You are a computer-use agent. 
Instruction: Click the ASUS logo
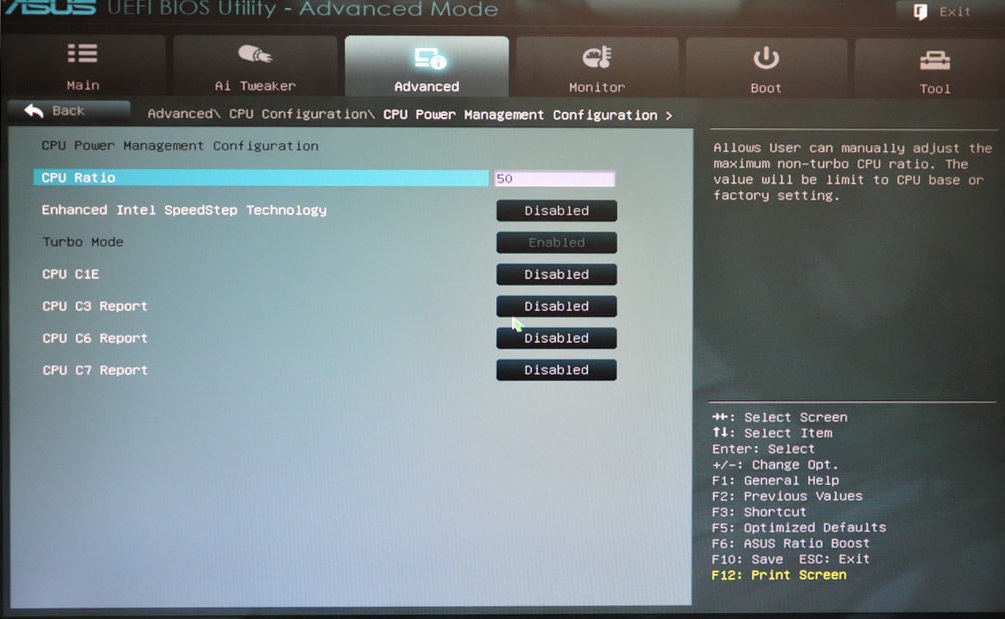(x=51, y=7)
